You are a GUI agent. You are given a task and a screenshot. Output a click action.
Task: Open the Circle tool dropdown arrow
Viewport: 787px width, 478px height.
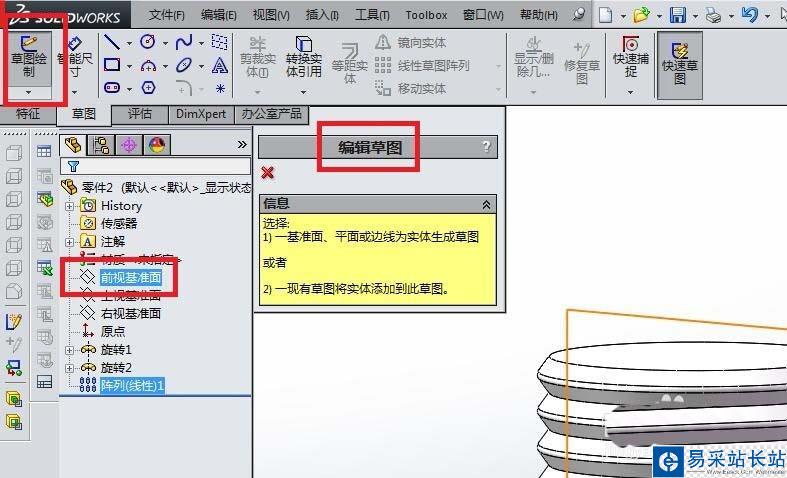click(x=165, y=43)
